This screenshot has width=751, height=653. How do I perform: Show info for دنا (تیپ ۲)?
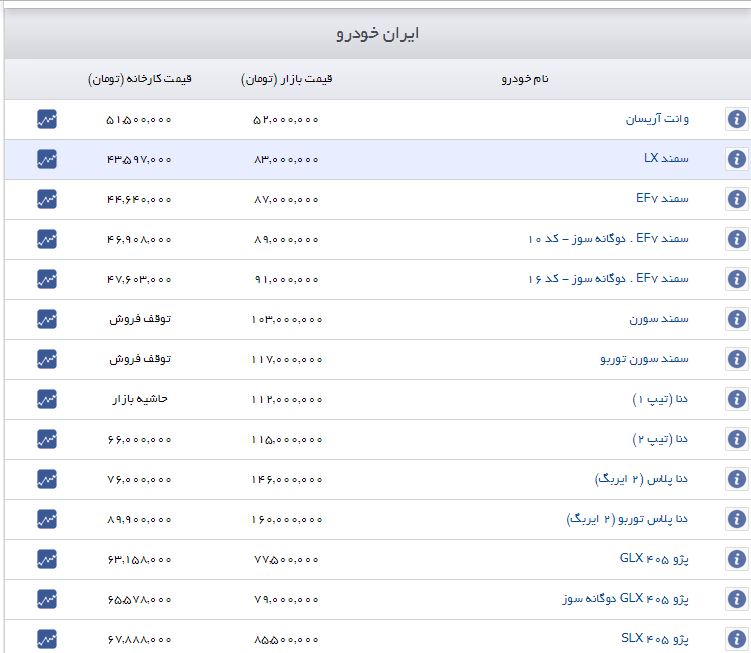[737, 439]
